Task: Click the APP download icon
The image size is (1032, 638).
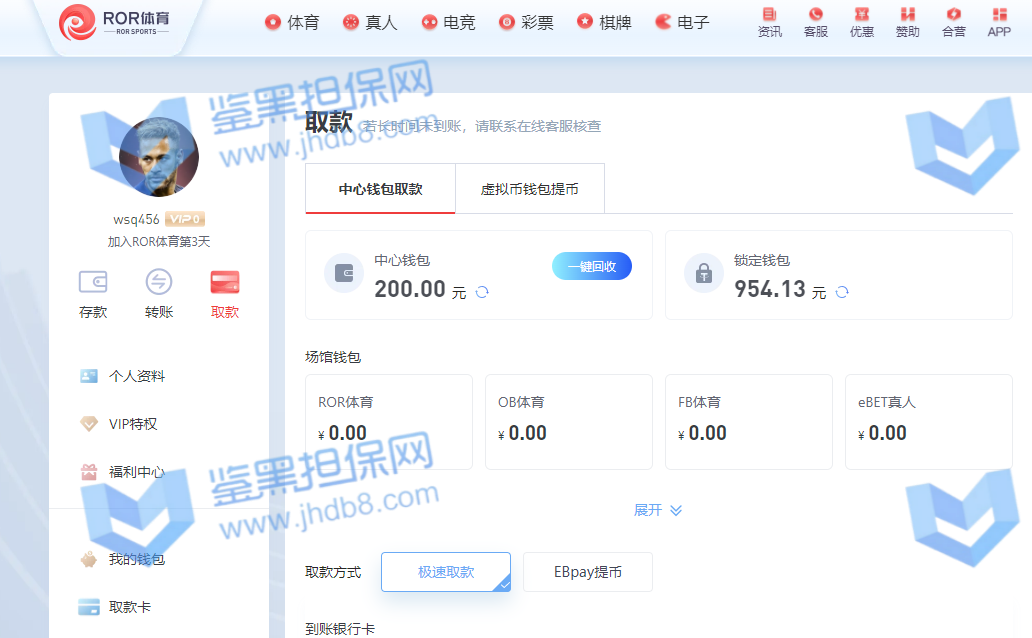Action: [998, 21]
